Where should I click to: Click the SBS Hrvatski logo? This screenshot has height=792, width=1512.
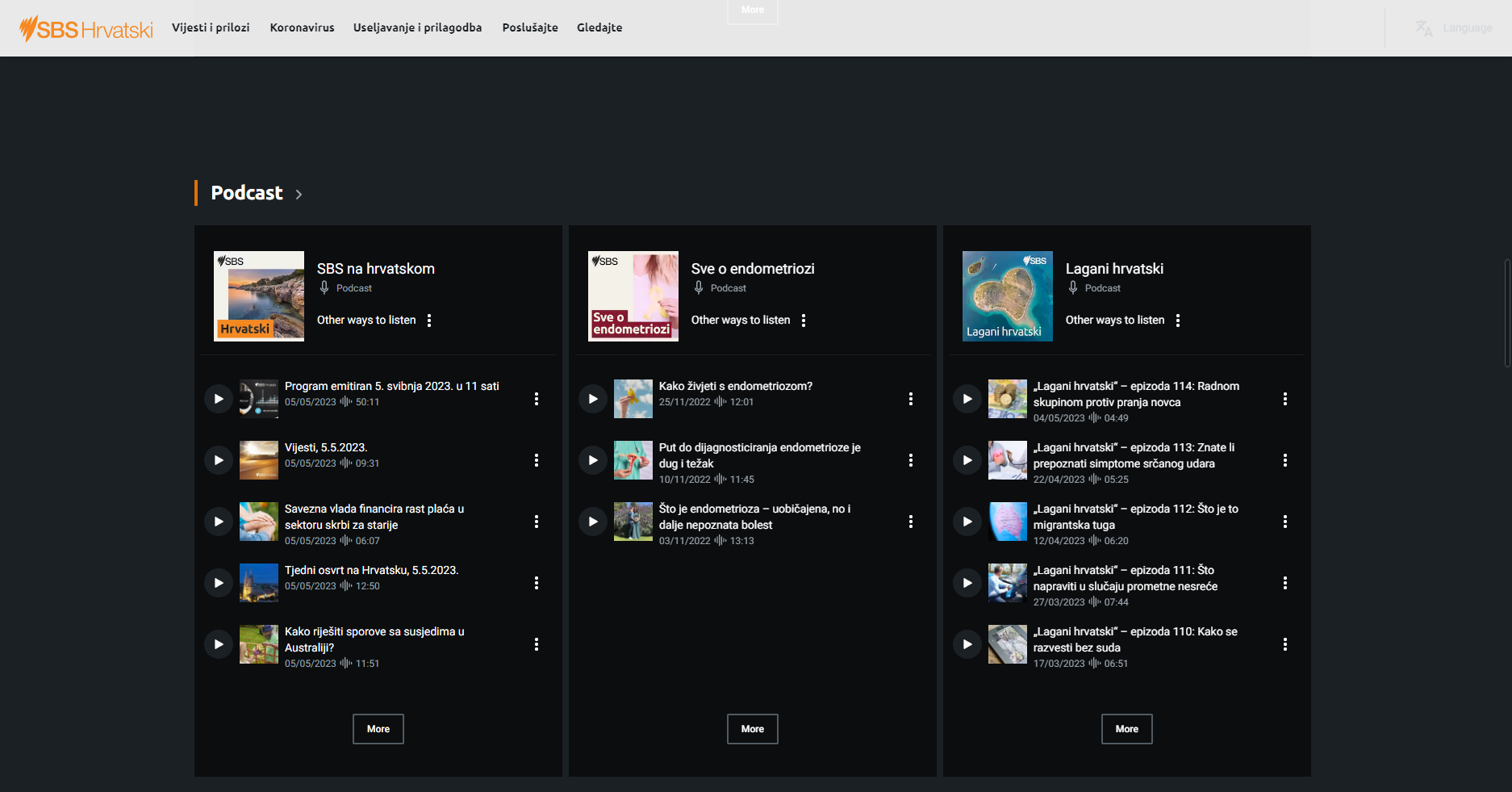click(86, 28)
